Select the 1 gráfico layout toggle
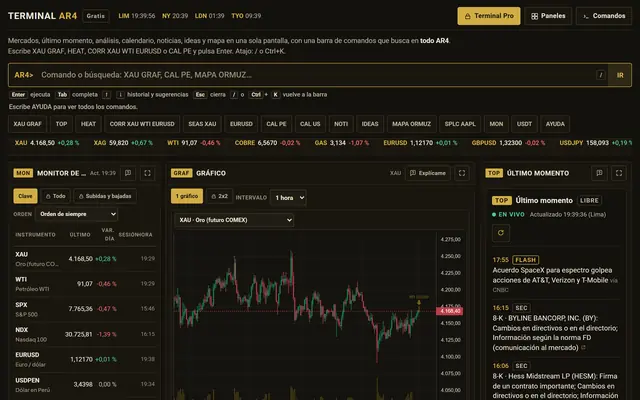 (x=187, y=196)
